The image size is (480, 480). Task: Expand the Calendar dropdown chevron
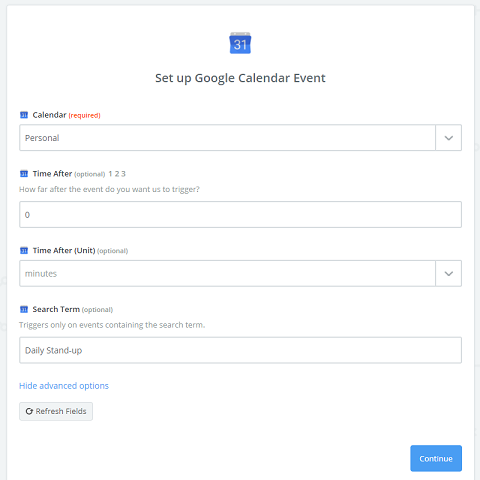(449, 138)
